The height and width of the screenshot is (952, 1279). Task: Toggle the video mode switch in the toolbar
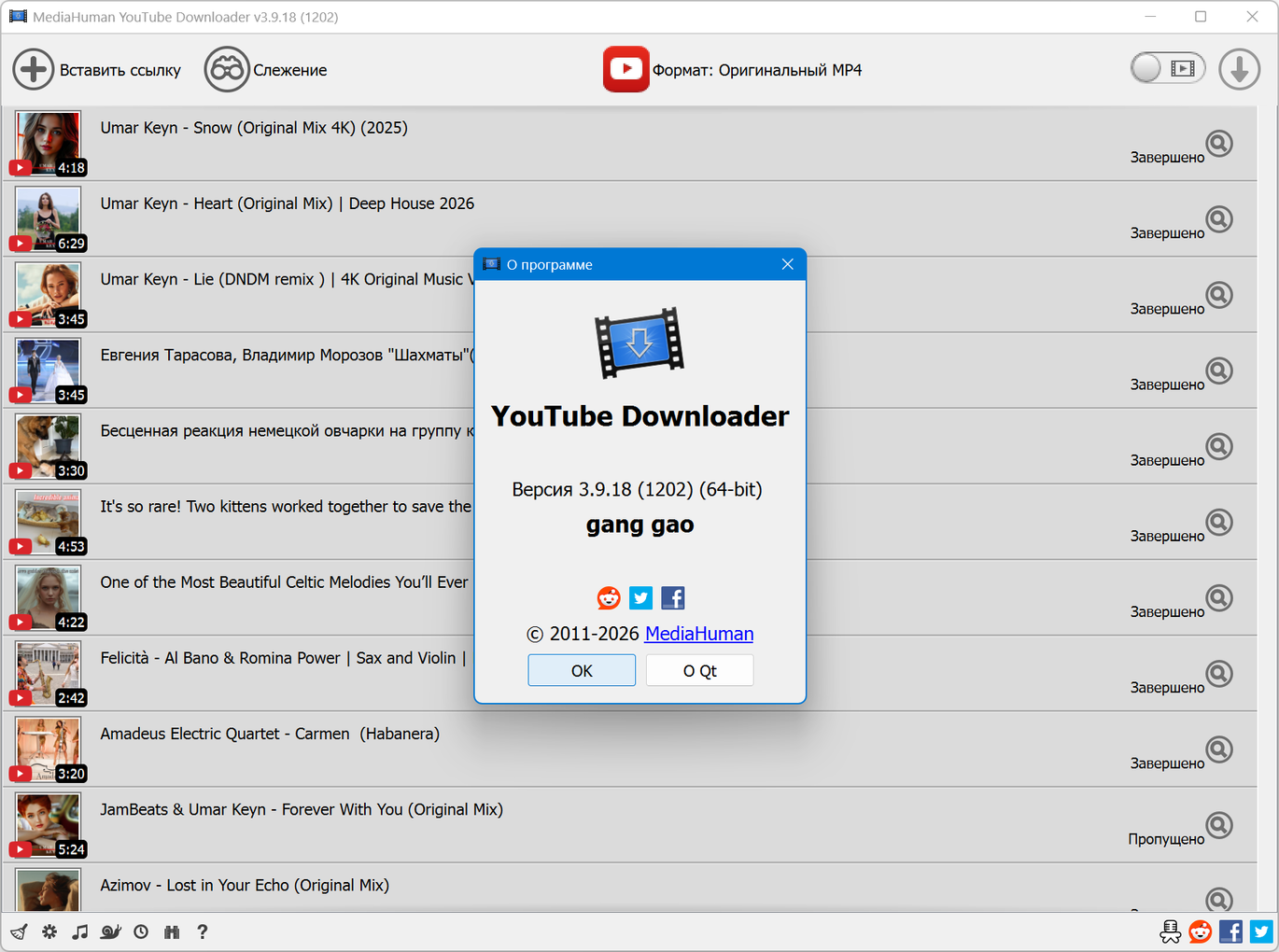[1167, 68]
